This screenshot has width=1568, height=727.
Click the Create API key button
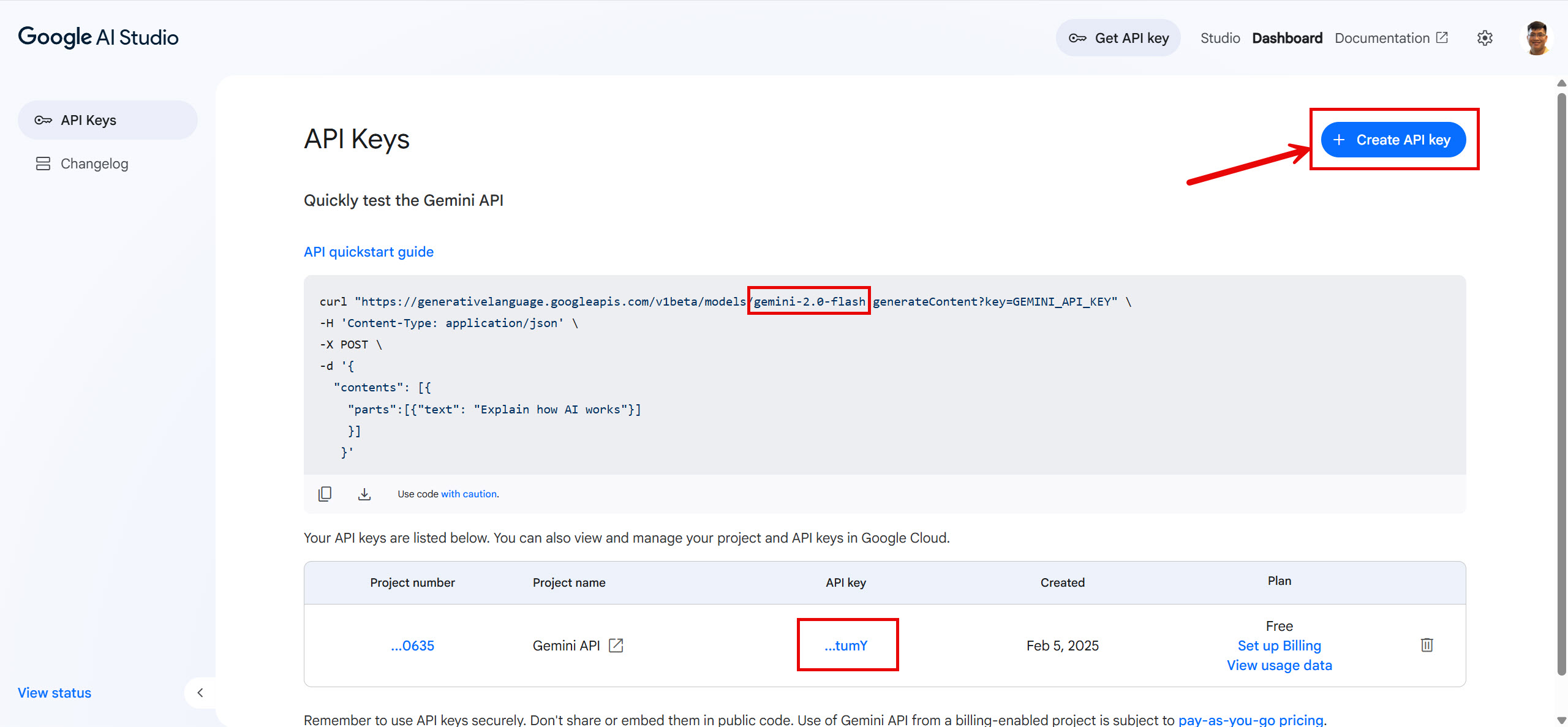[1393, 140]
